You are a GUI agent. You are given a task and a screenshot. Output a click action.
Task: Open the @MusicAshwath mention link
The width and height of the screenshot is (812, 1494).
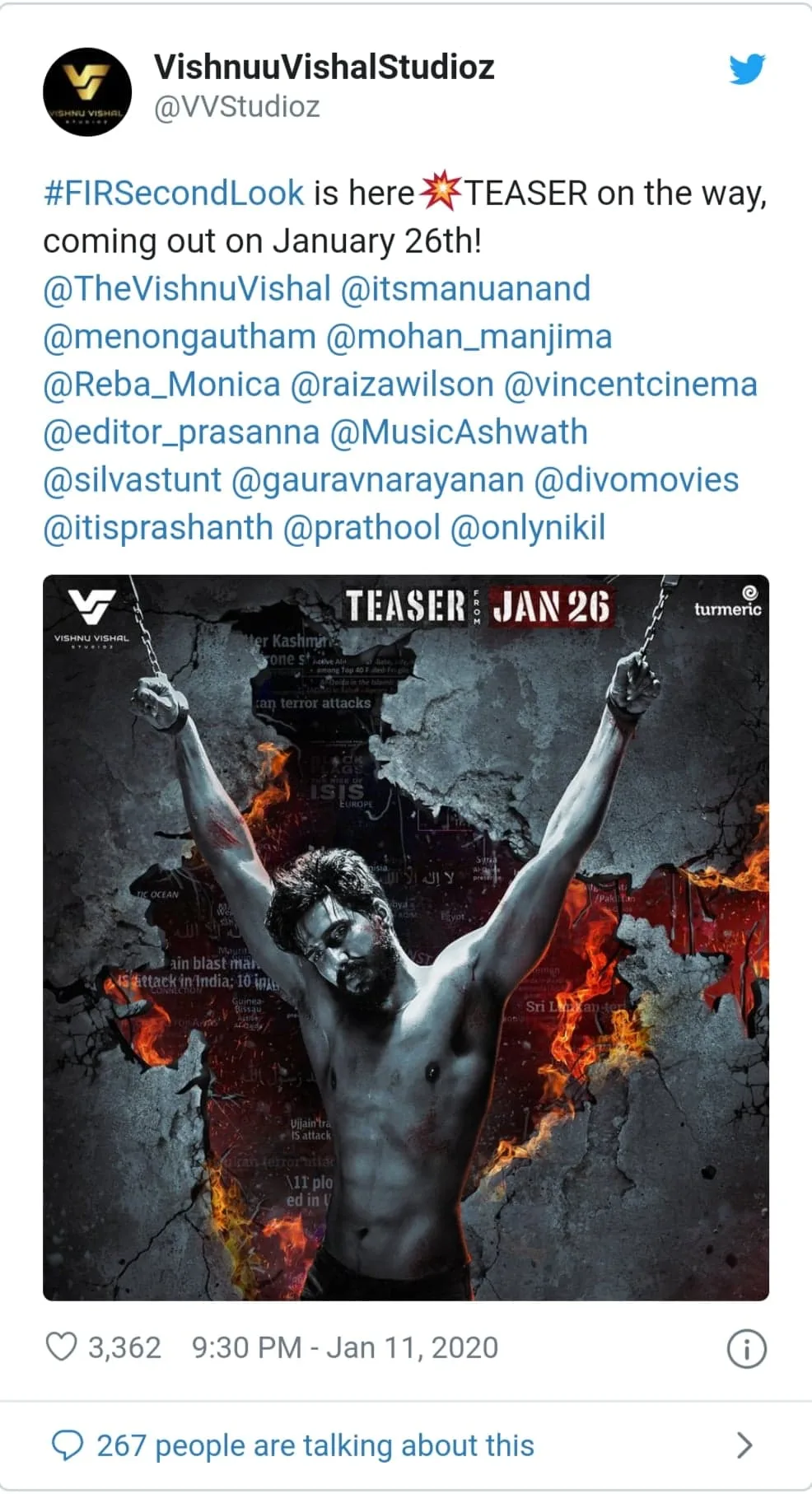click(459, 432)
